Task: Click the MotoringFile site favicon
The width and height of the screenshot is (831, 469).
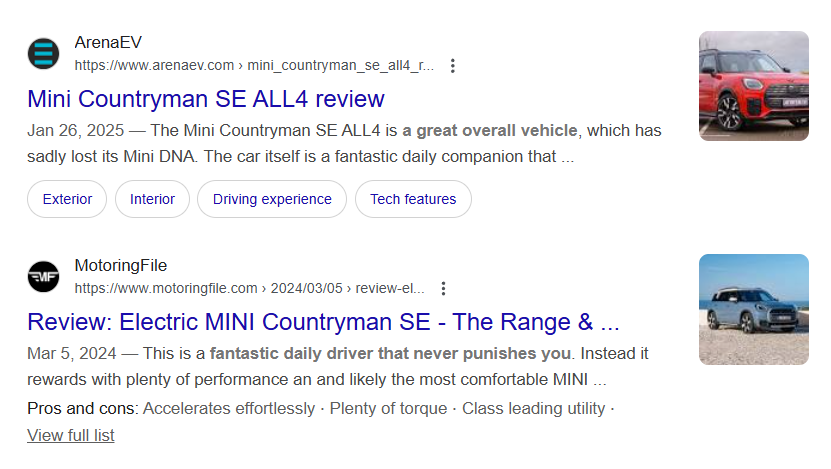Action: [43, 277]
